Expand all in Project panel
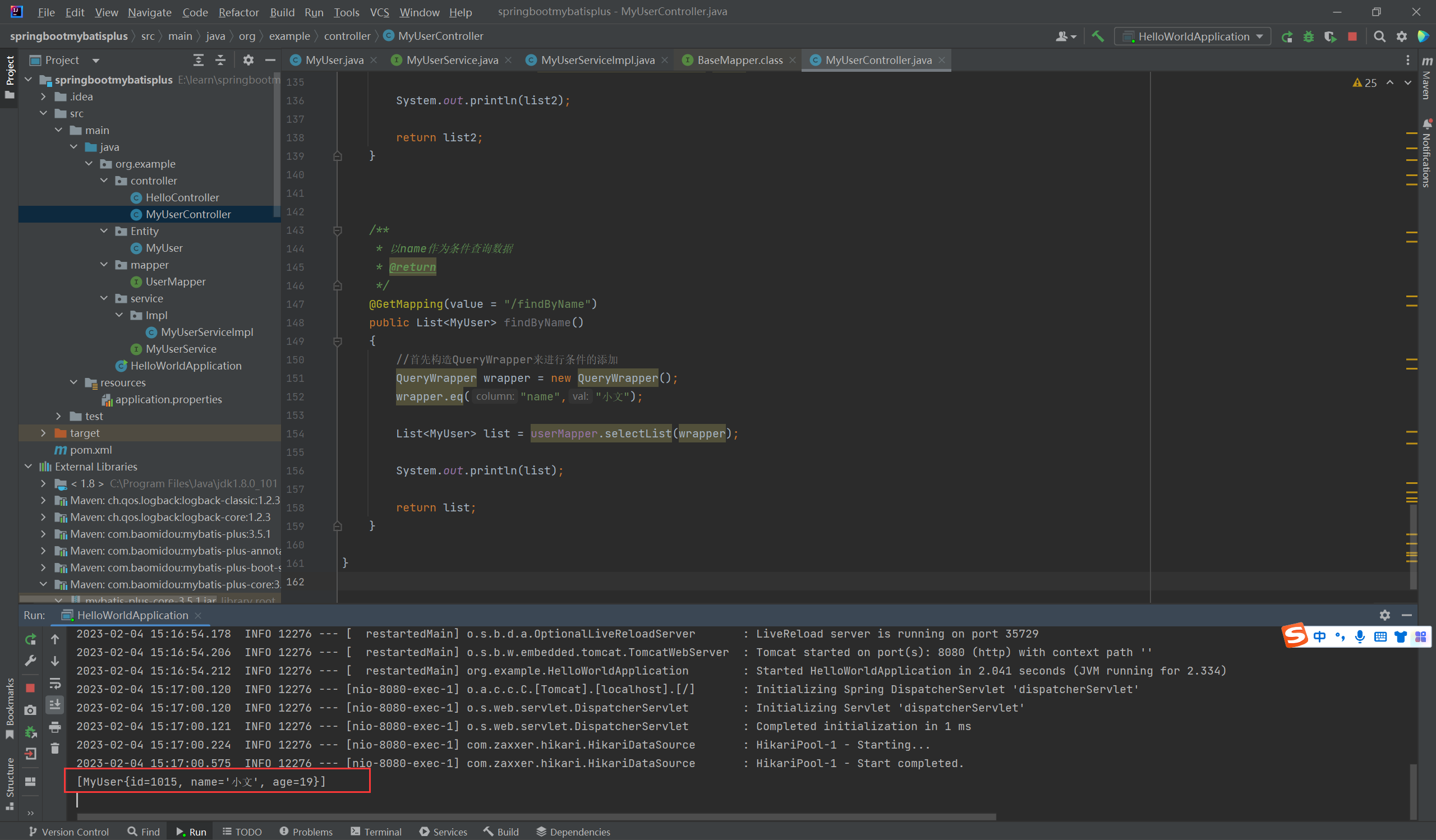 199,60
